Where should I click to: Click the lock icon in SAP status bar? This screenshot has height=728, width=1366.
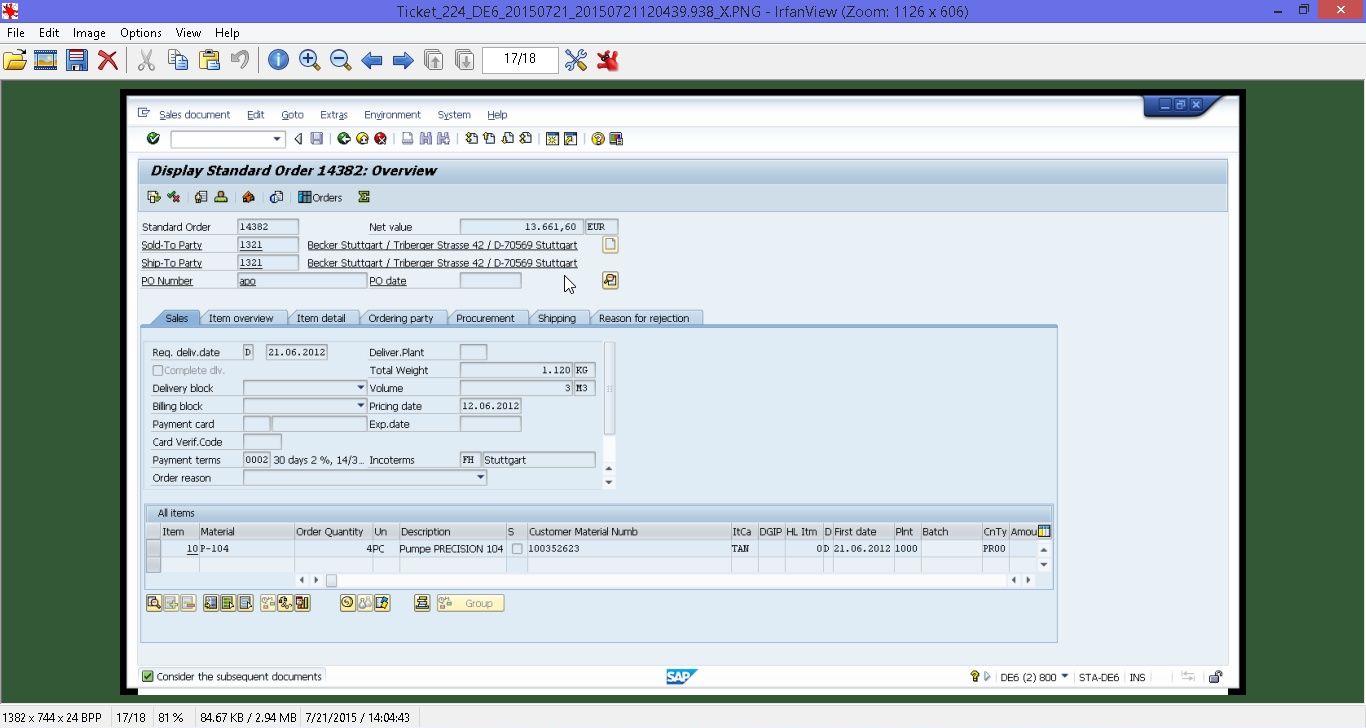pos(1215,677)
